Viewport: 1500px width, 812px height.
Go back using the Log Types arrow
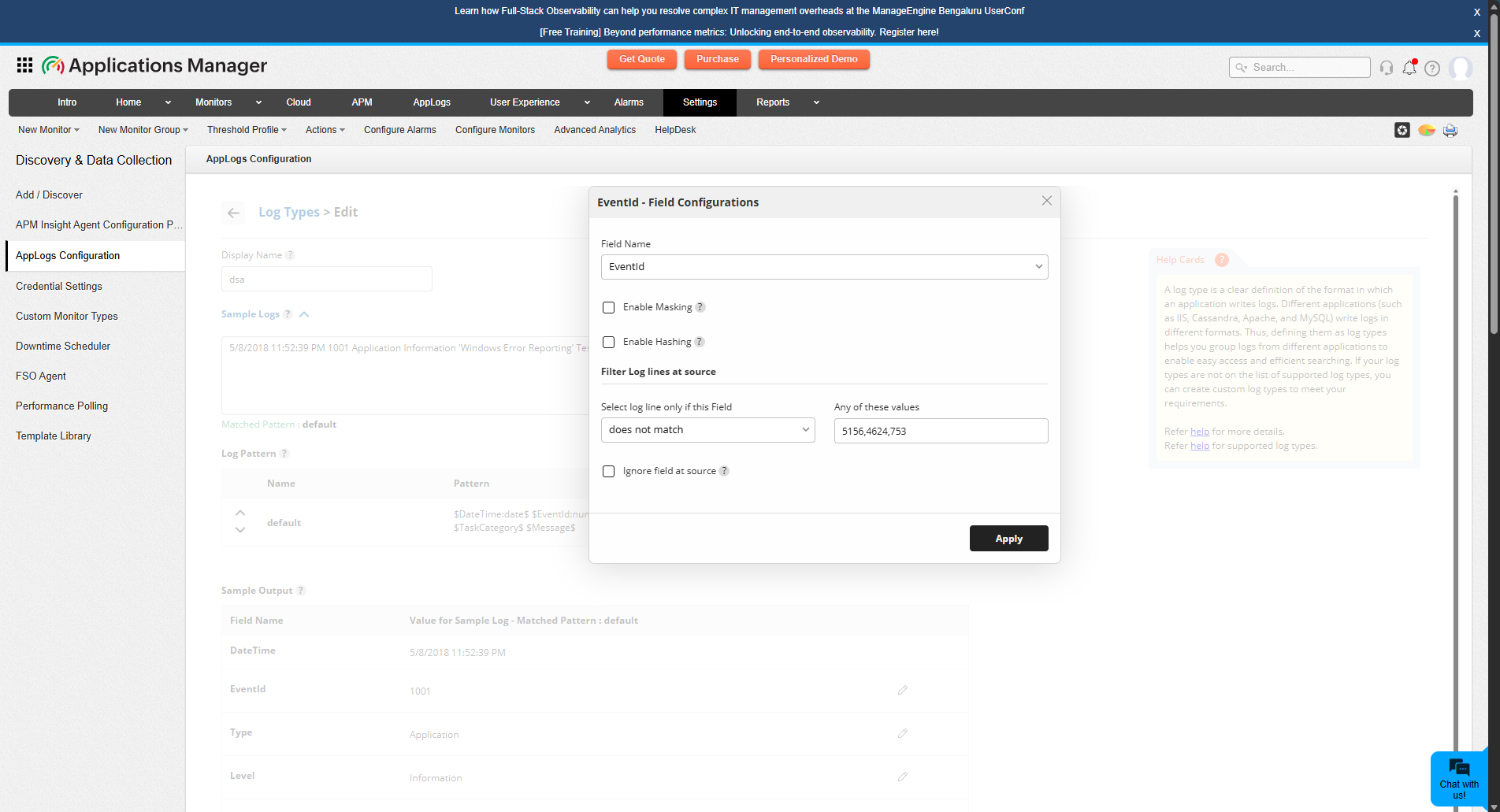(x=233, y=213)
